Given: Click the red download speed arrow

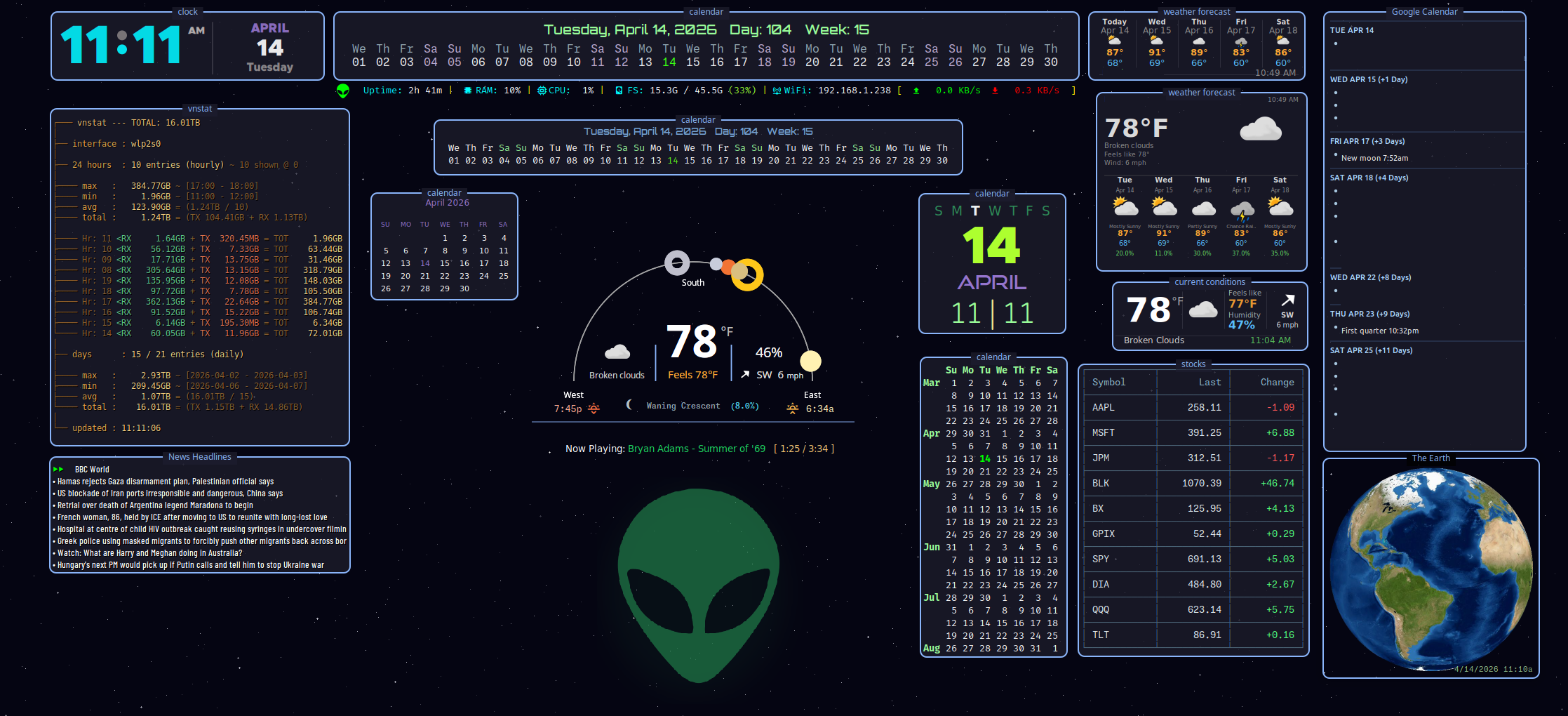Looking at the screenshot, I should [996, 90].
